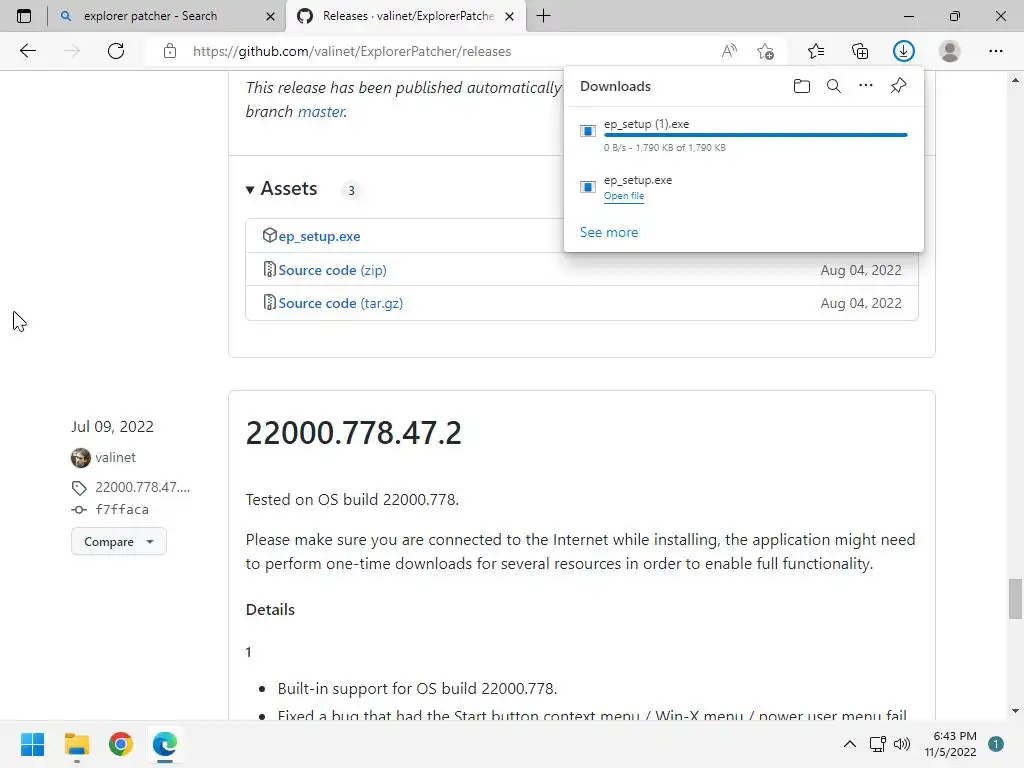This screenshot has height=768, width=1024.
Task: Follow the master branch link
Action: (x=321, y=112)
